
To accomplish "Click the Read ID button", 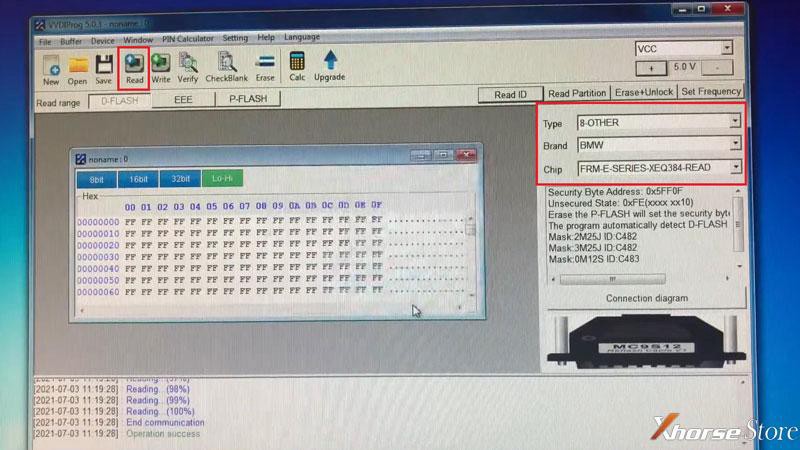I will (x=510, y=94).
